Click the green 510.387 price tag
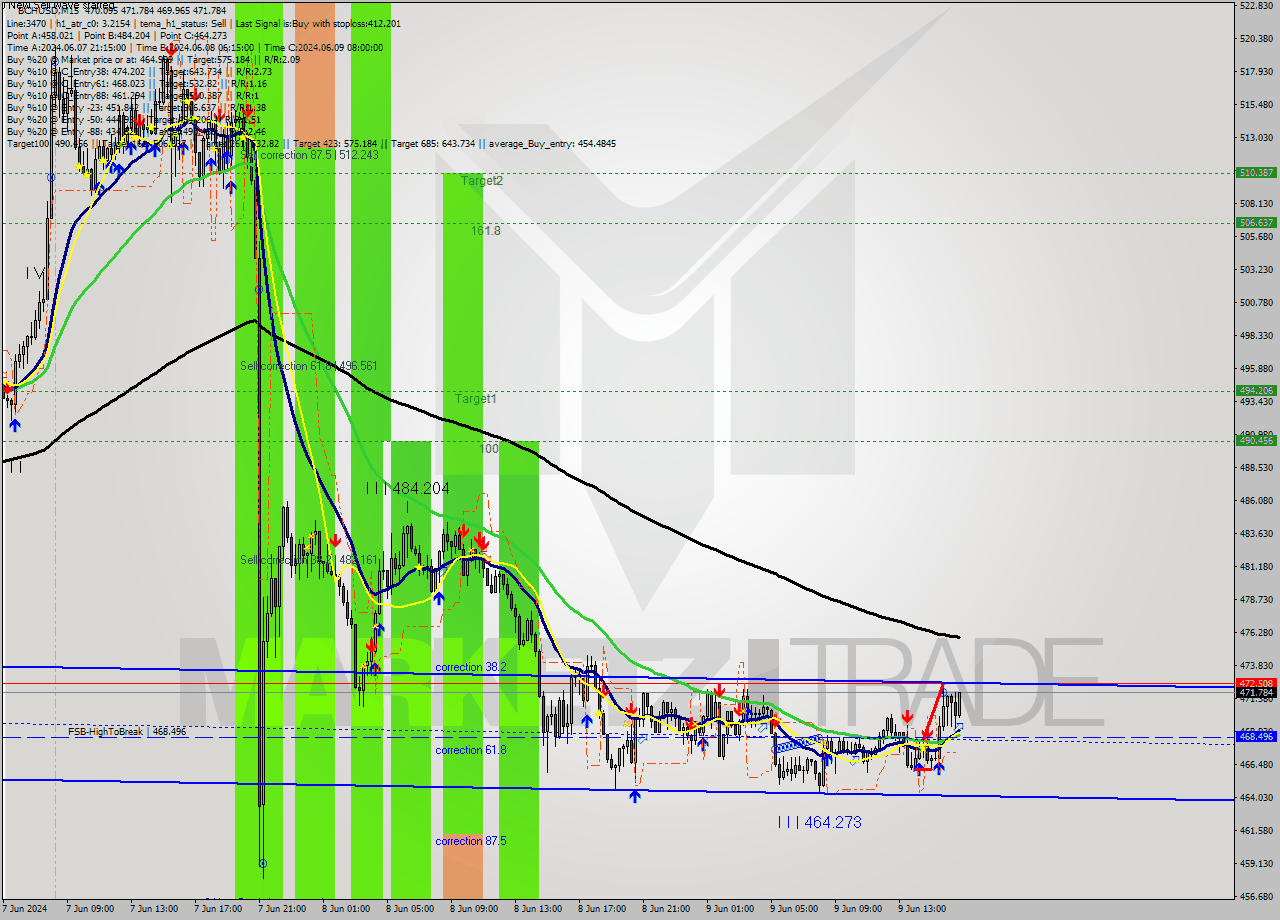 point(1256,173)
